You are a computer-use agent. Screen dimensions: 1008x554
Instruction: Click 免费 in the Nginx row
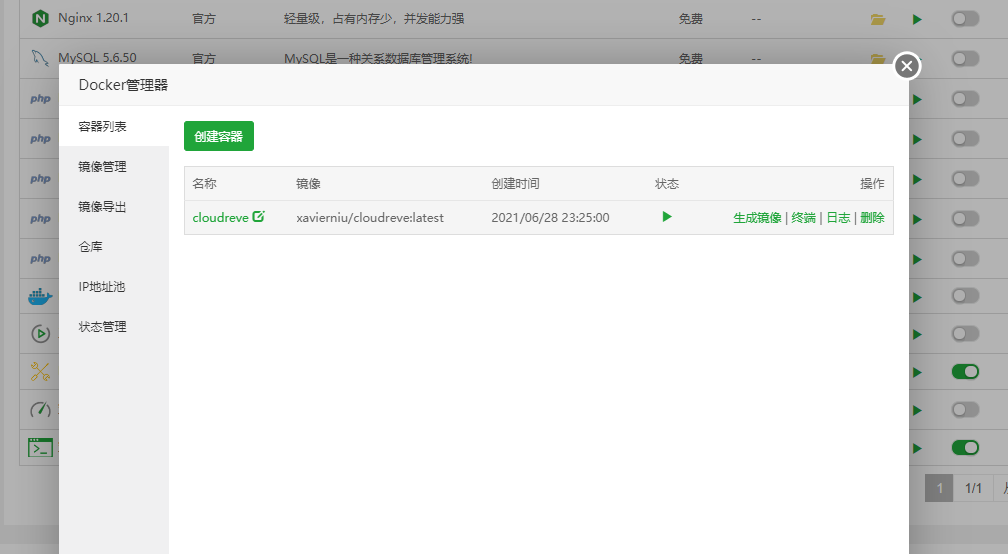pos(691,19)
